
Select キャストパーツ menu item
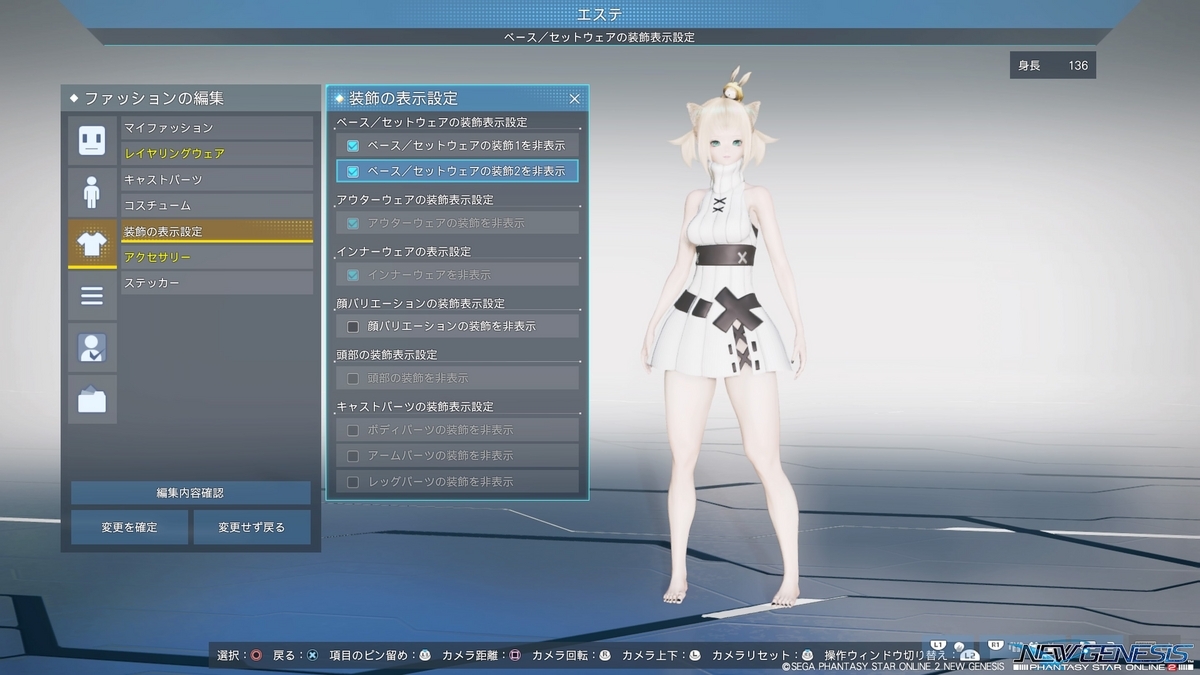pos(217,180)
